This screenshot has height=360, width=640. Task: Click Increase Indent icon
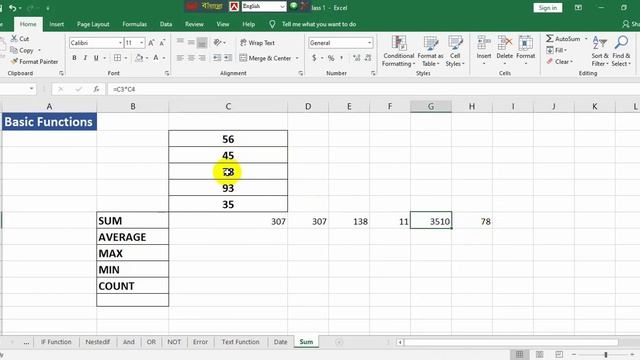pos(228,58)
